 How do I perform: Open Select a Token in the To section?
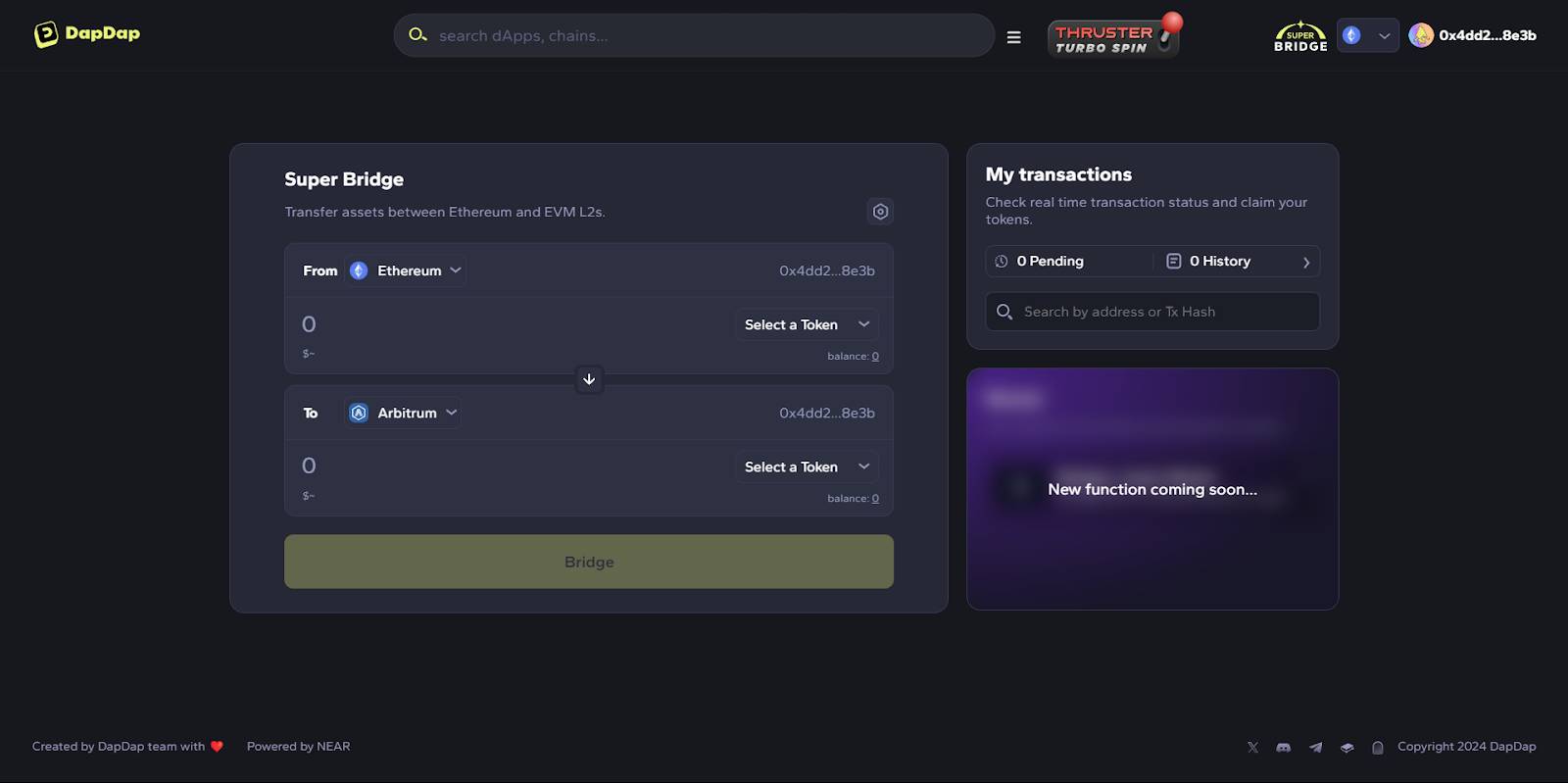807,466
